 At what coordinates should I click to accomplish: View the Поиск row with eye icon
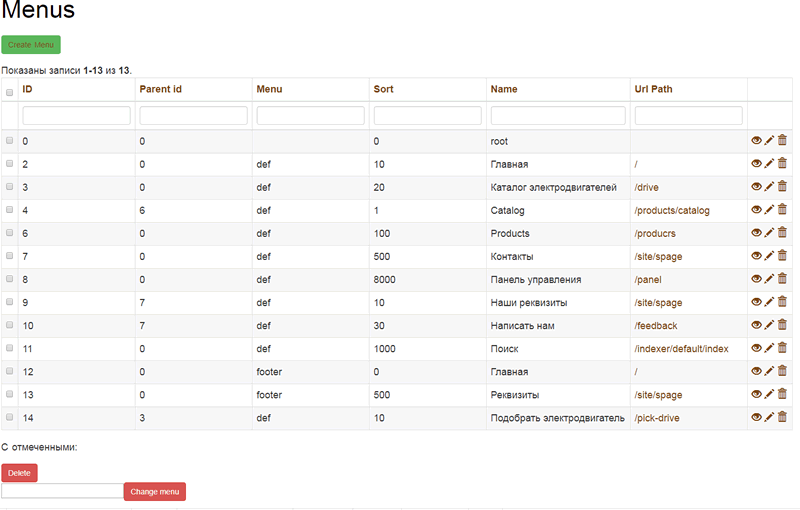[756, 348]
